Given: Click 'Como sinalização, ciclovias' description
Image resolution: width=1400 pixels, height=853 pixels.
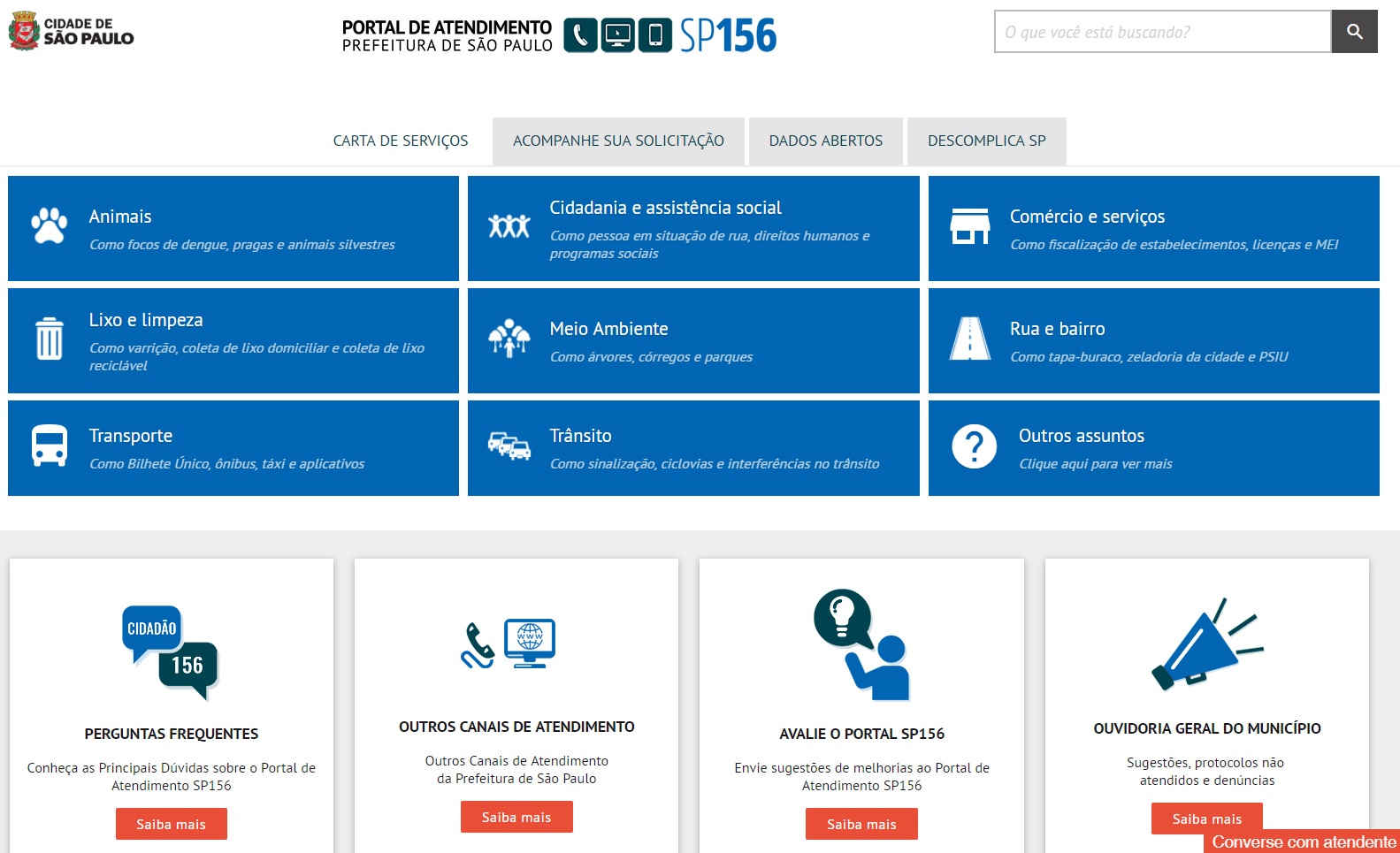Looking at the screenshot, I should (x=715, y=464).
